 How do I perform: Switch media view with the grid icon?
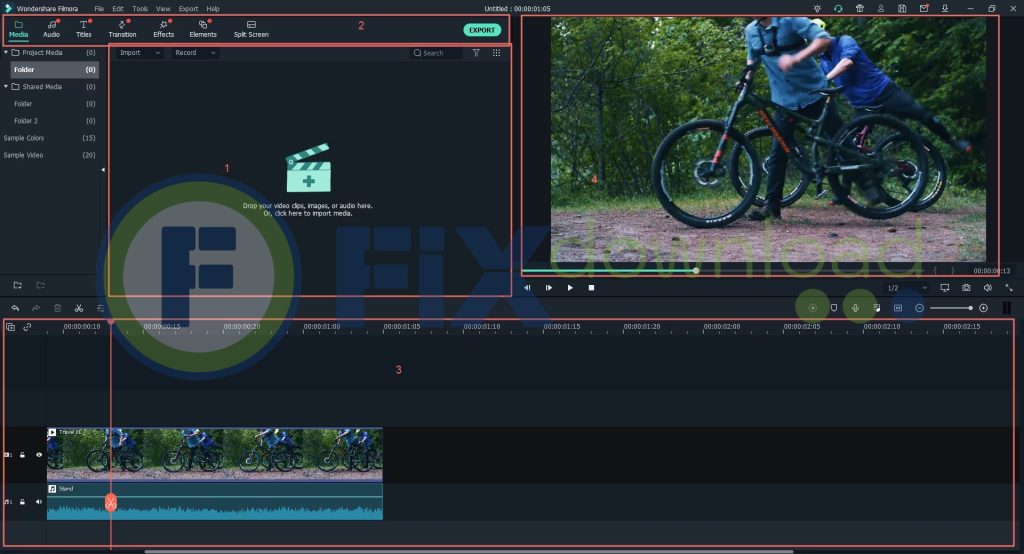tap(497, 53)
